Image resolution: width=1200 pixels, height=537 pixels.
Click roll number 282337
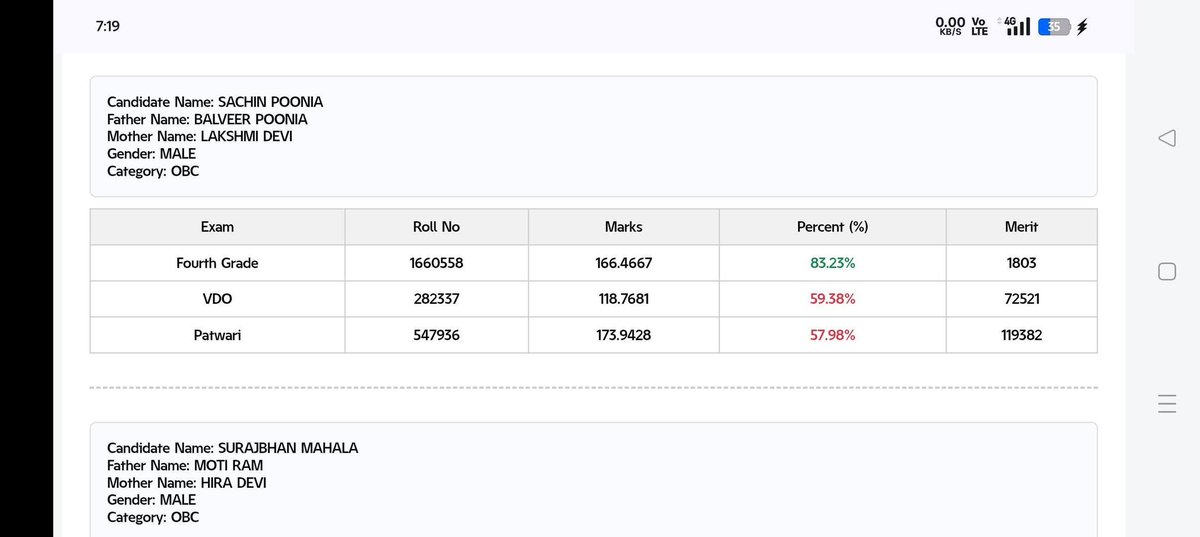(x=436, y=299)
